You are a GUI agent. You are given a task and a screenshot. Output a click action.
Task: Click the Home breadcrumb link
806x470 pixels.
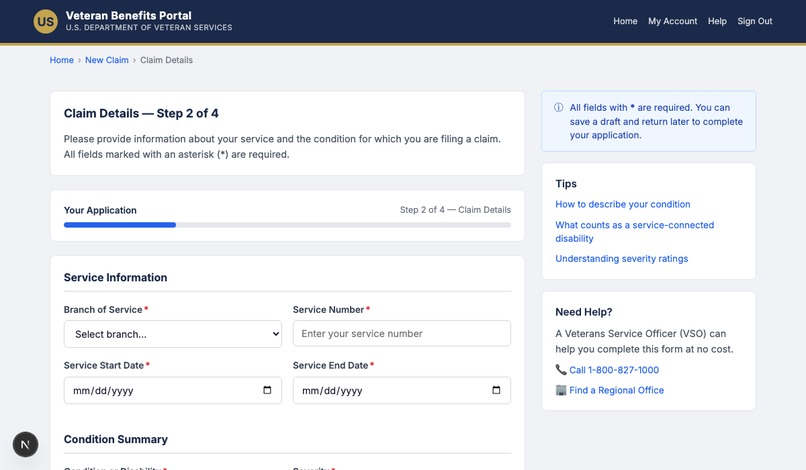62,60
